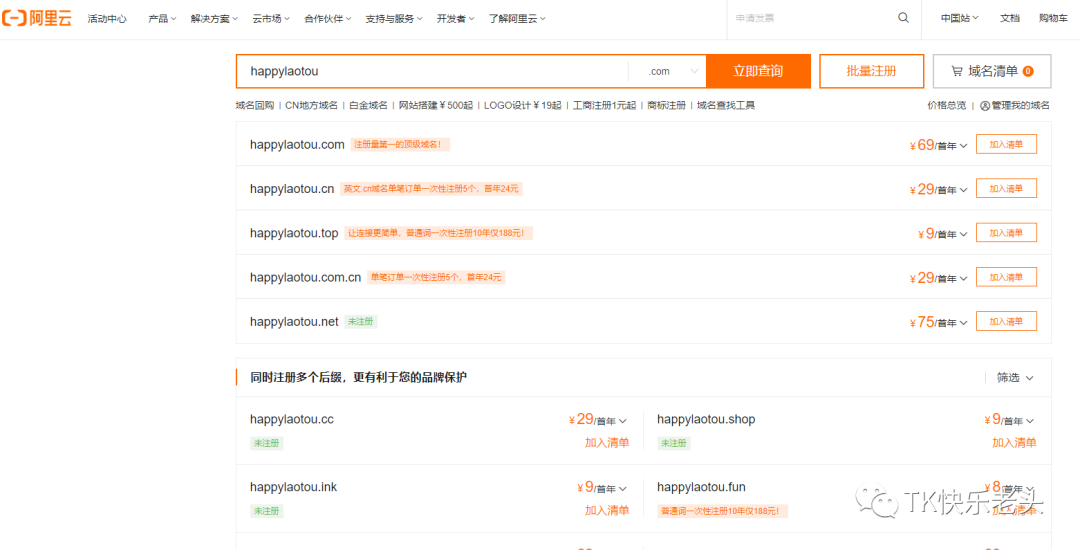Open 活动中心 in the top navigation
The image size is (1080, 550).
(107, 19)
